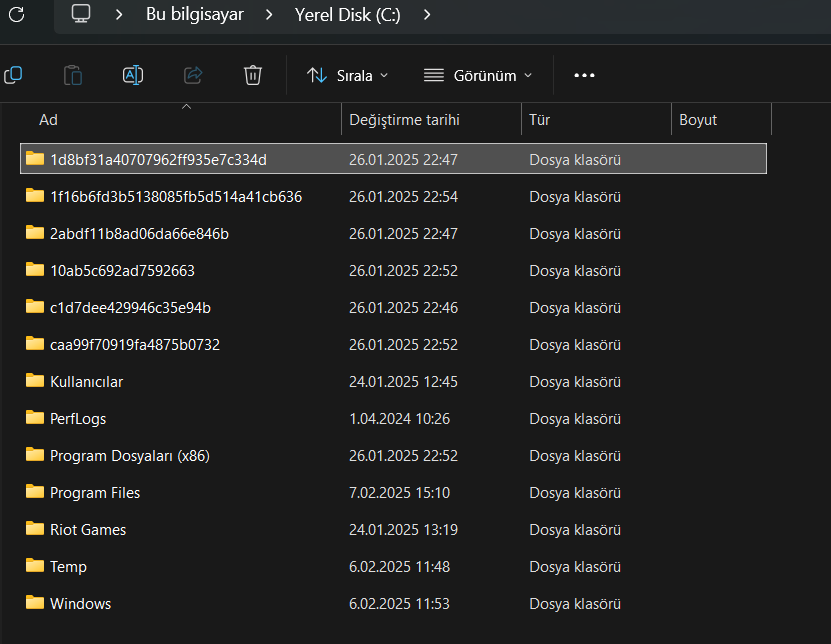831x644 pixels.
Task: Click Dosya klasörü type in Windows row
Action: click(575, 604)
